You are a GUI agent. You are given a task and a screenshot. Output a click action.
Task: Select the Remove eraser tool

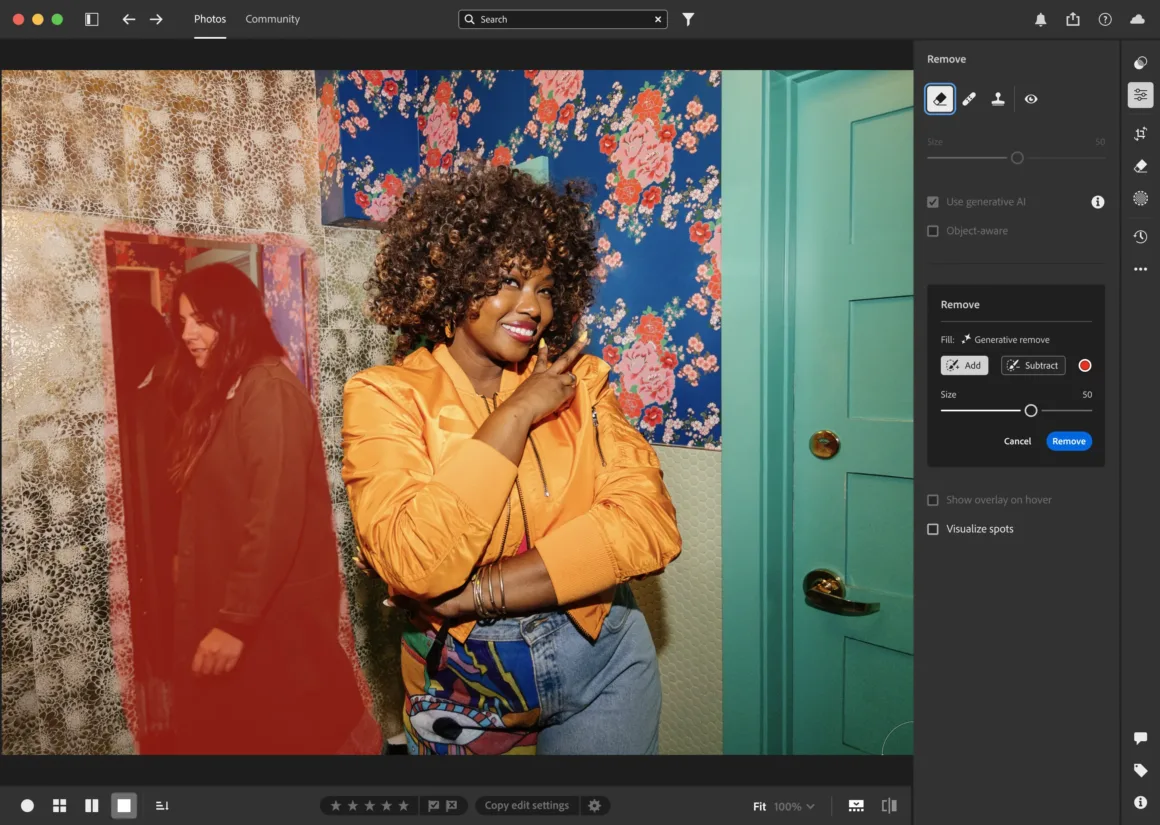click(x=940, y=98)
